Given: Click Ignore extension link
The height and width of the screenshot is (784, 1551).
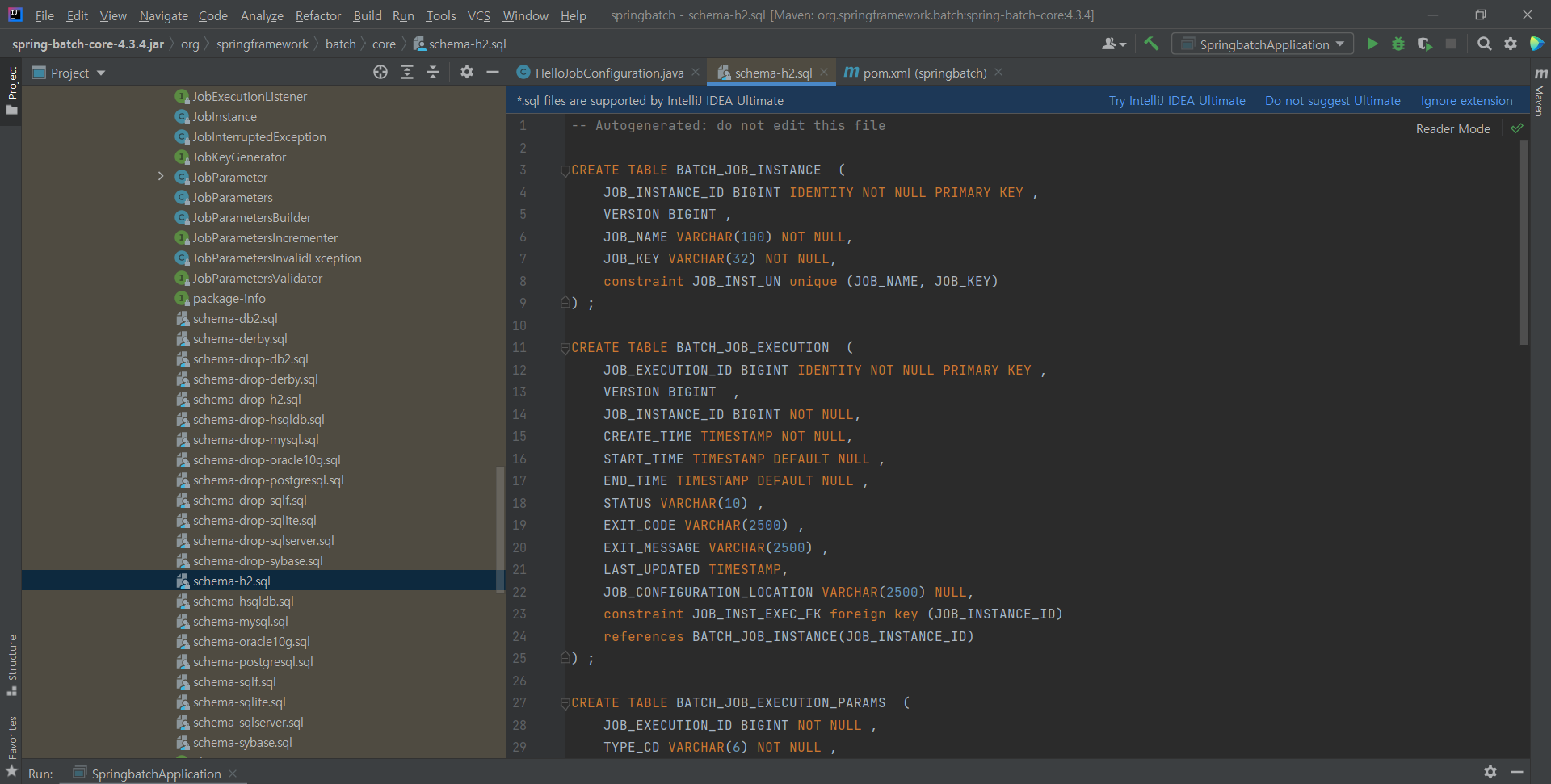Looking at the screenshot, I should pyautogui.click(x=1466, y=101).
